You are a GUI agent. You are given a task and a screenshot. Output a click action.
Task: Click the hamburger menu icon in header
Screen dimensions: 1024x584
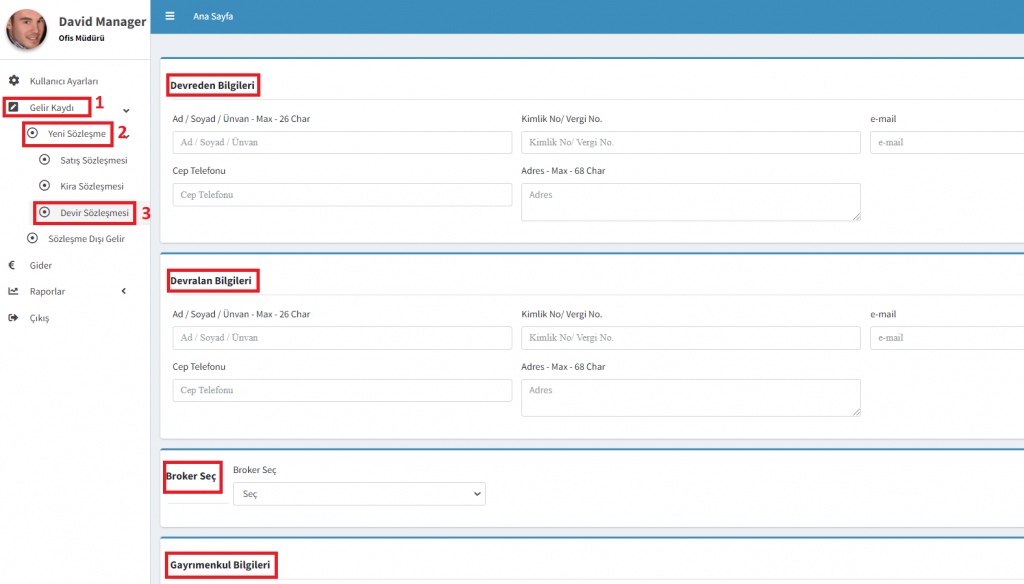tap(170, 16)
